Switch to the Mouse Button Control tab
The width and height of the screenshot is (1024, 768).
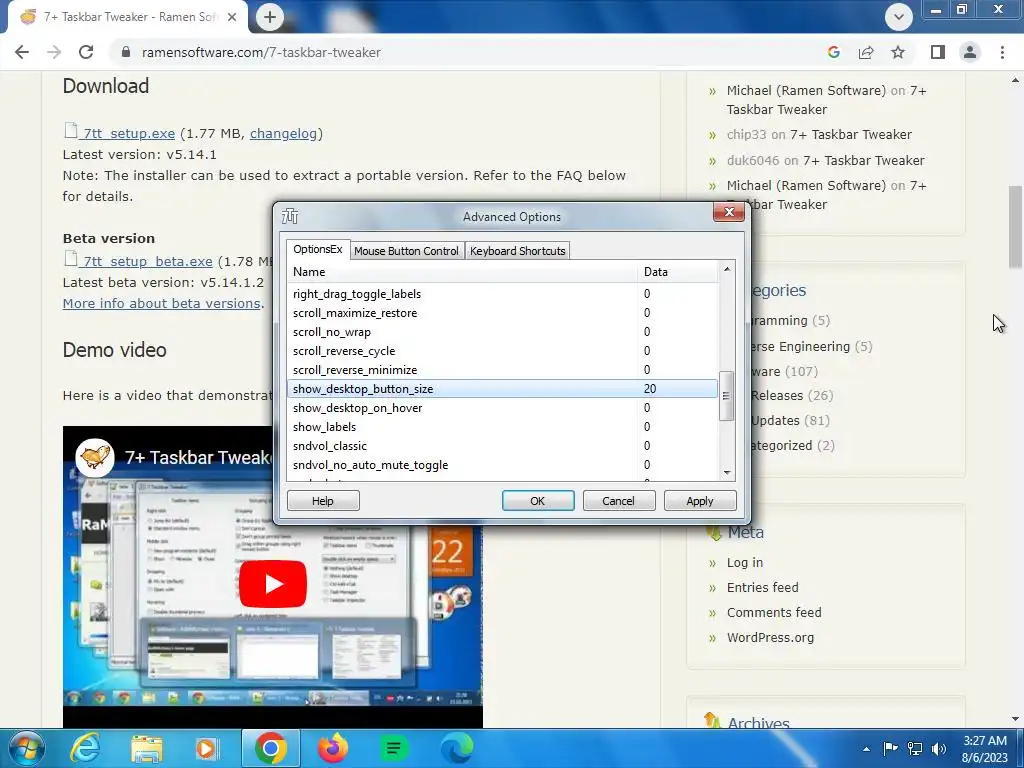pos(406,251)
